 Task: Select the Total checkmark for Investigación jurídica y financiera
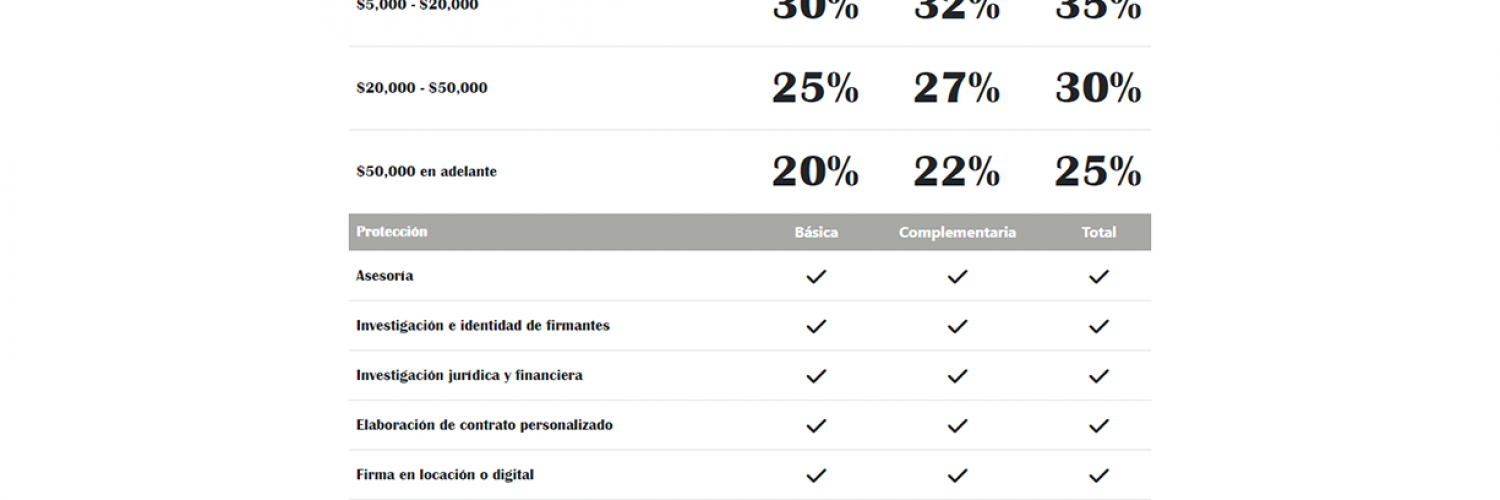coord(1099,376)
